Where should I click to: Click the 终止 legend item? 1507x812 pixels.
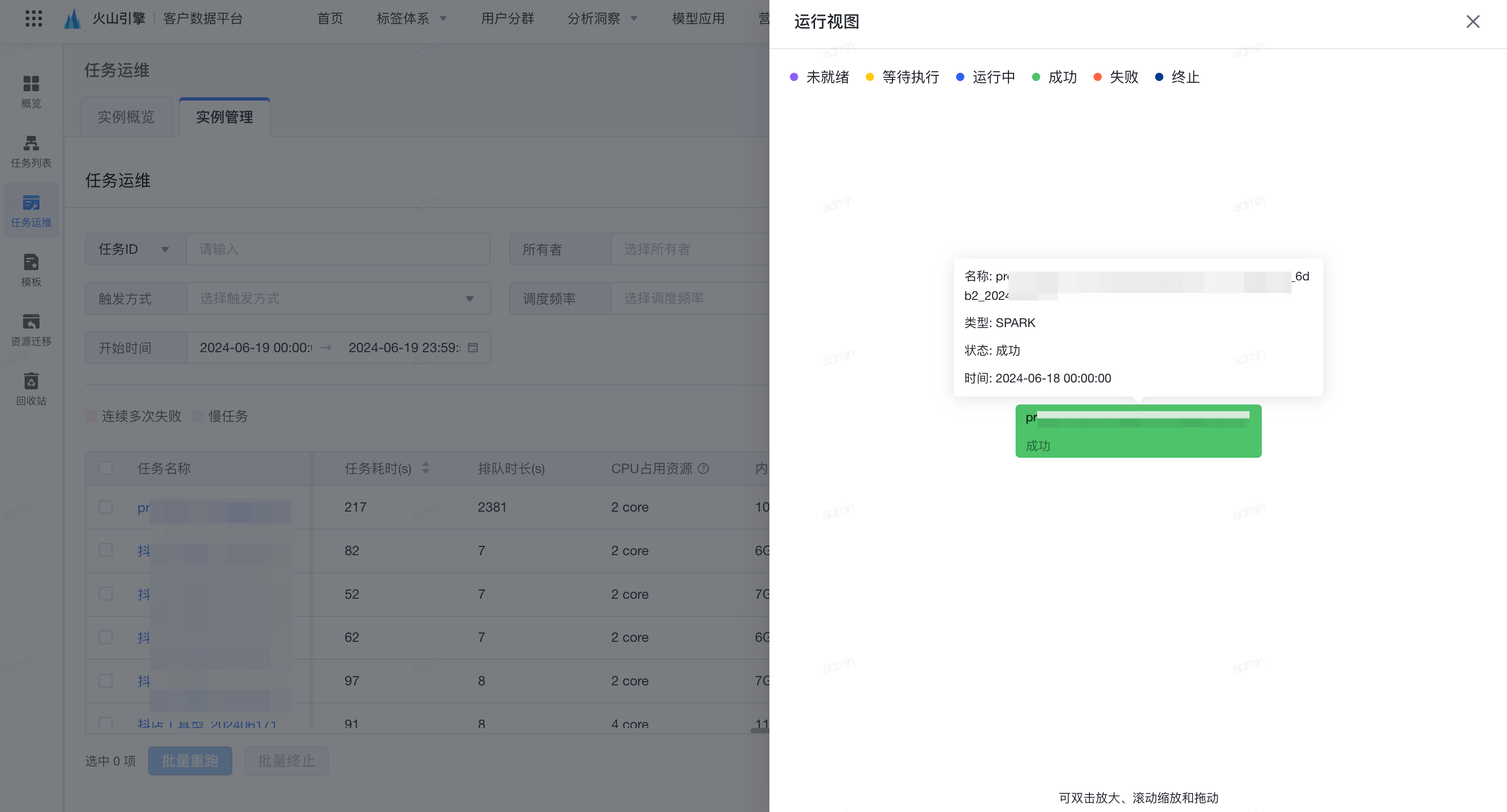point(1178,77)
